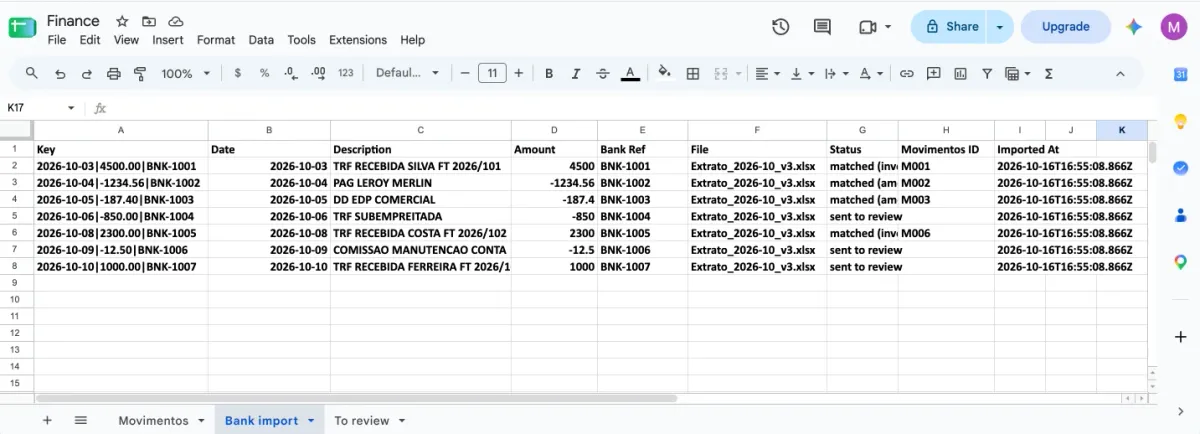
Task: Apply strikethrough formatting
Action: coord(603,73)
